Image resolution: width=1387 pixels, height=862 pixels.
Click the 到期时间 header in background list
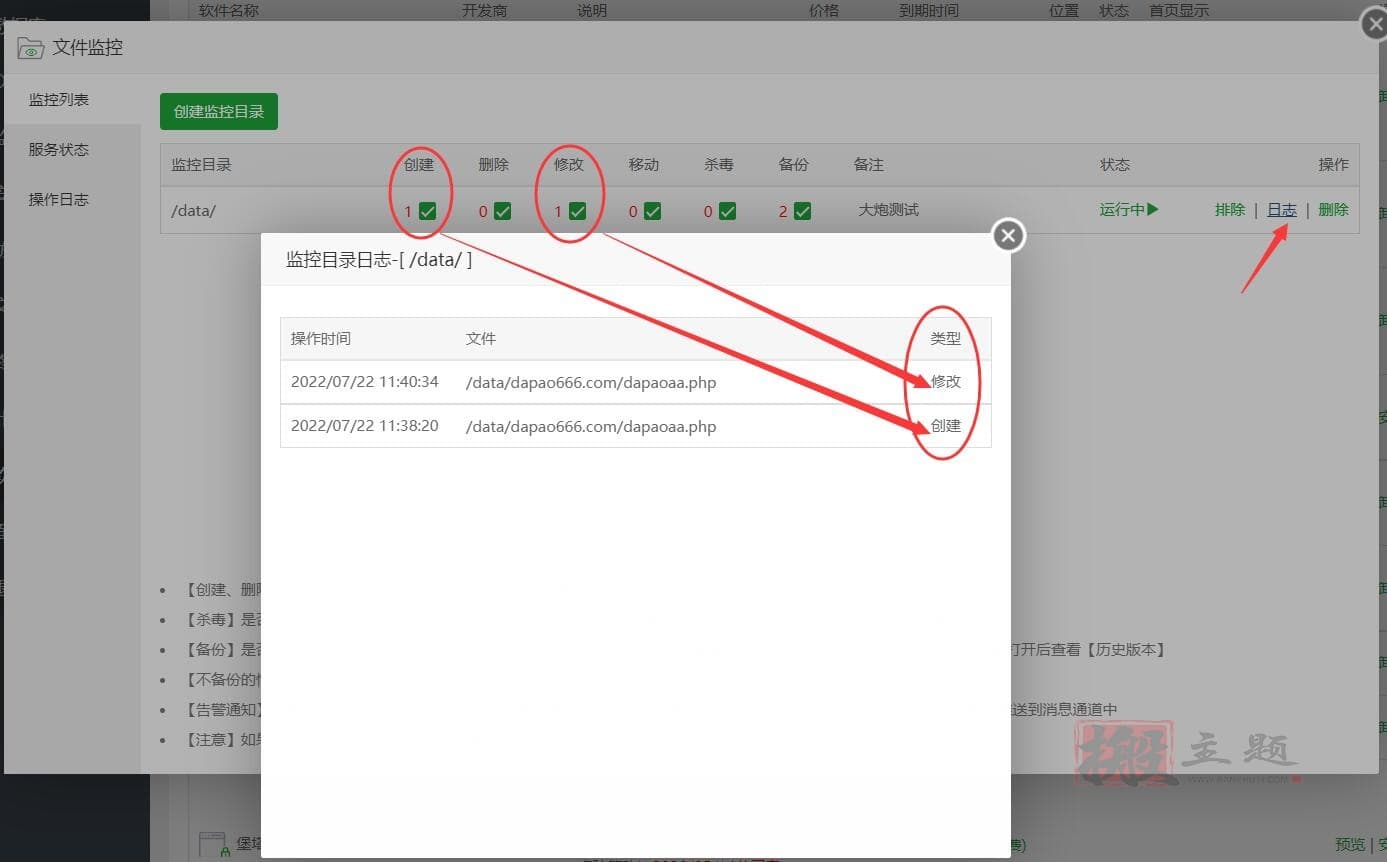point(929,11)
